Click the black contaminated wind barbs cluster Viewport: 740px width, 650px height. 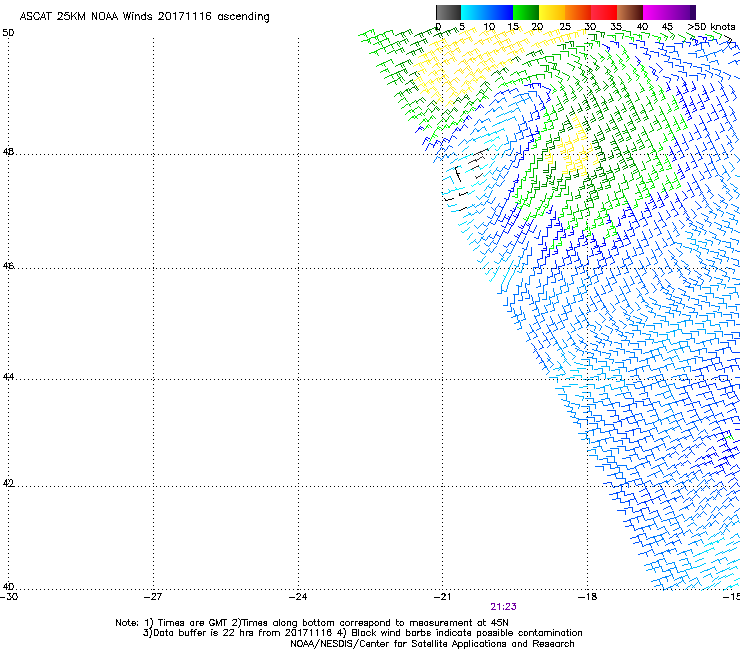pyautogui.click(x=465, y=179)
